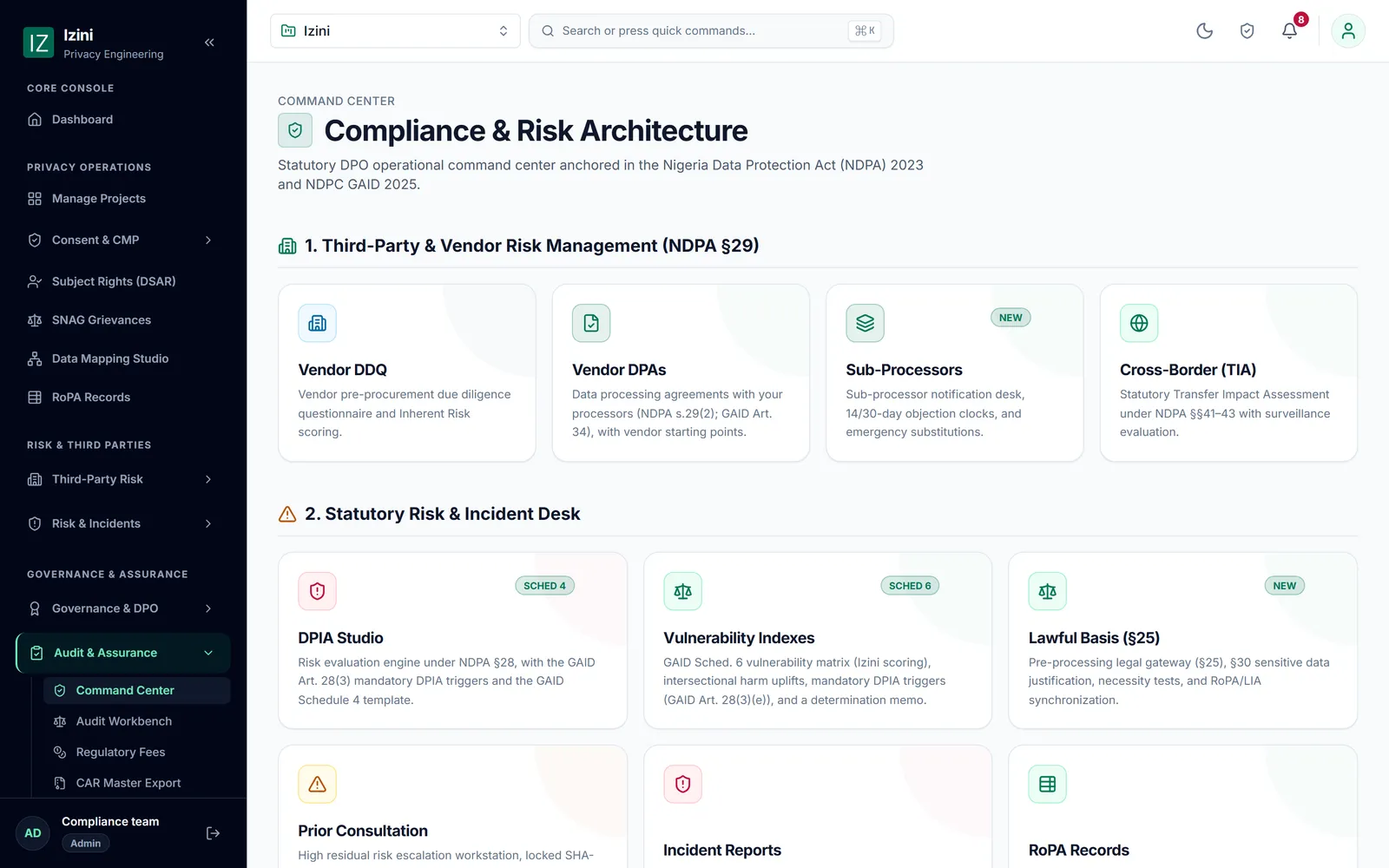Screen dimensions: 1389x868
Task: Click the Sub-Processors layers icon
Action: pyautogui.click(x=865, y=323)
